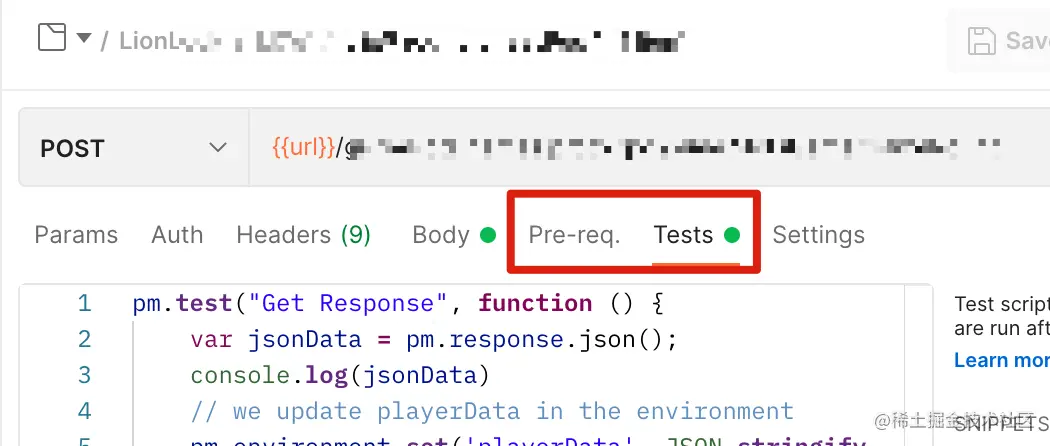Click the Lion collection name in the breadcrumb

[150, 41]
